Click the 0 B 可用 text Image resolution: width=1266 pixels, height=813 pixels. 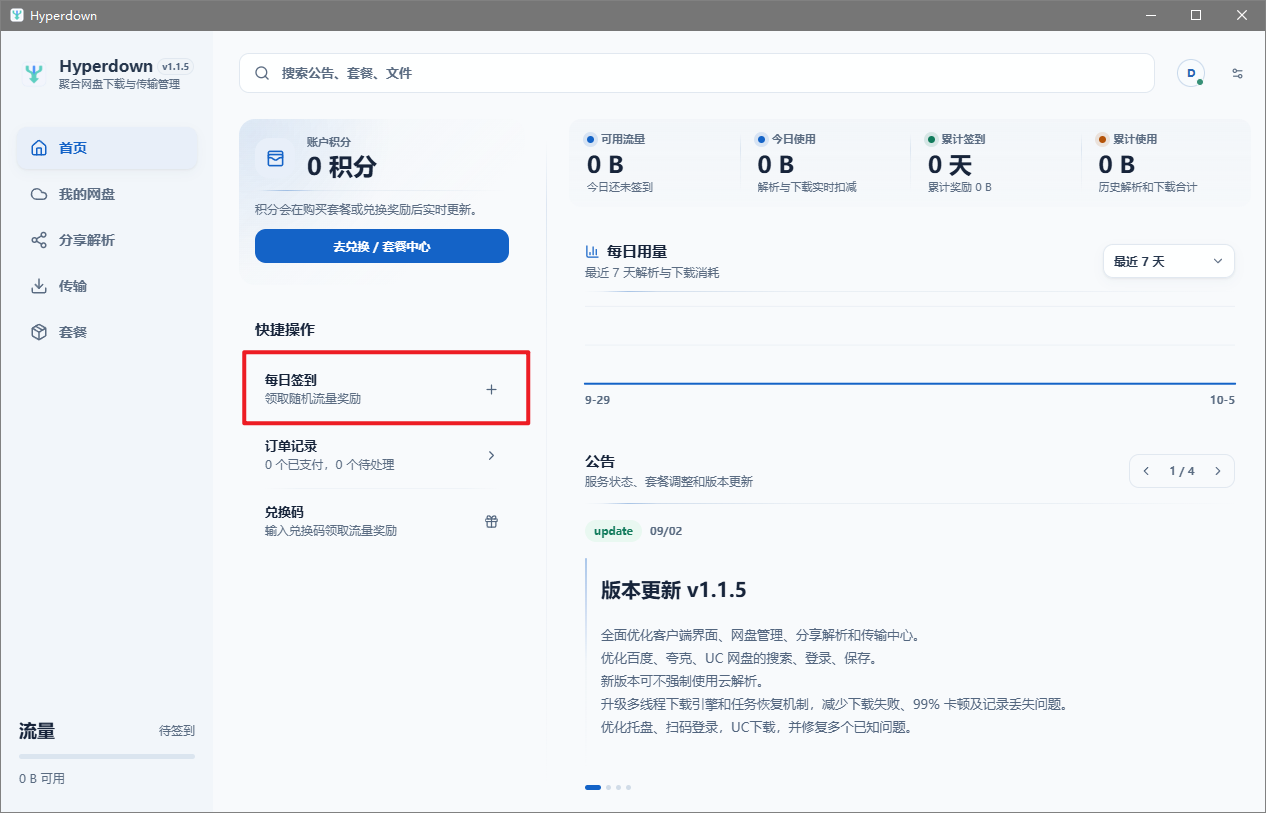click(x=42, y=778)
